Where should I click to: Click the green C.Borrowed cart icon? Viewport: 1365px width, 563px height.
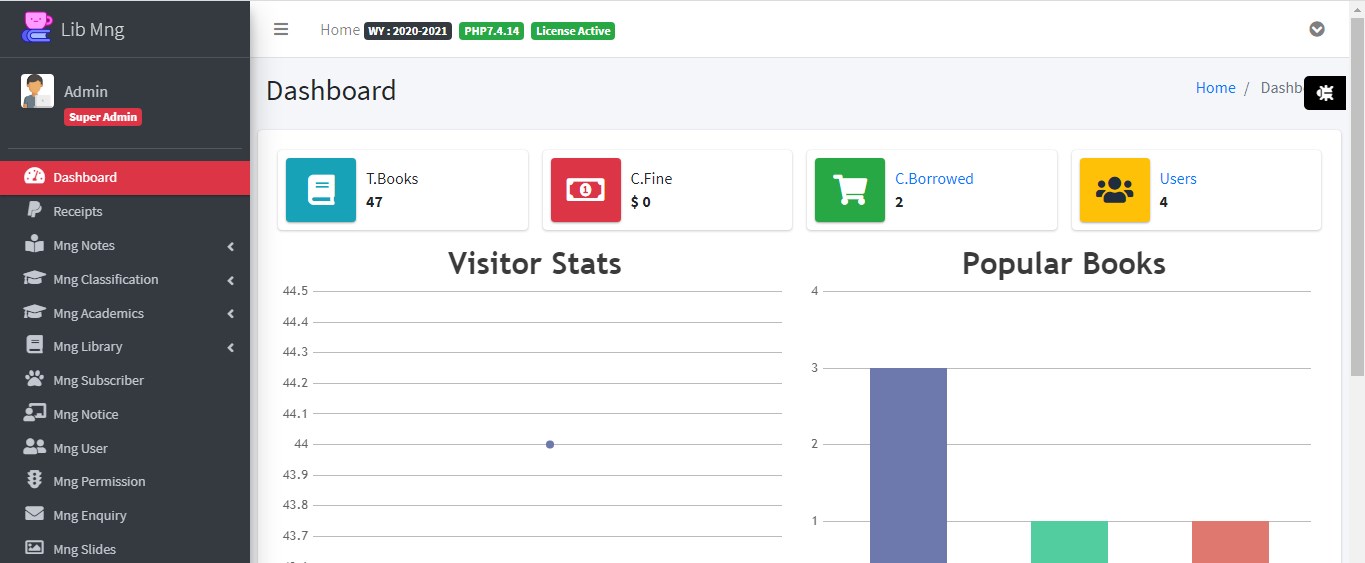(850, 190)
